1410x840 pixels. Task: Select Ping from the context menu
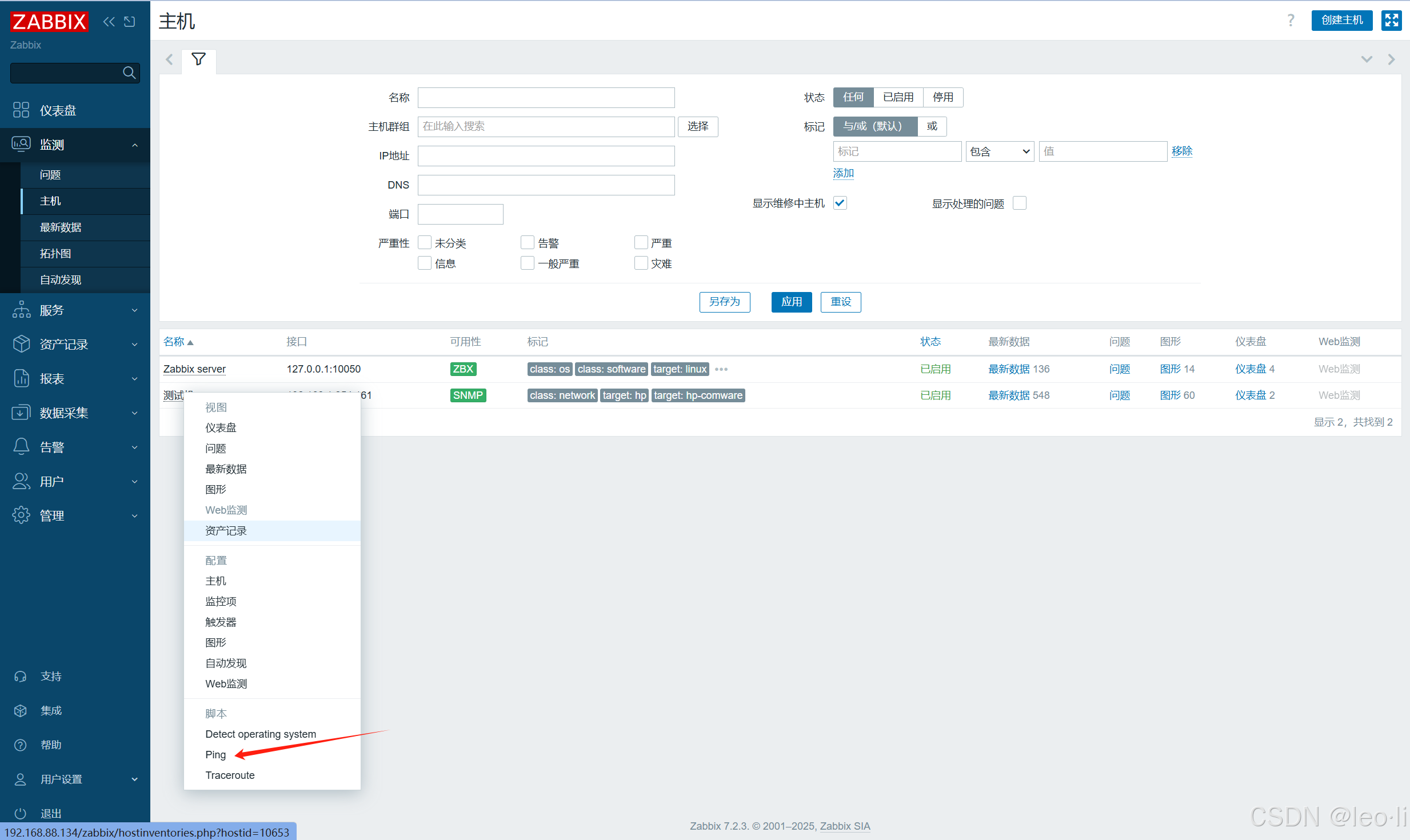(215, 754)
